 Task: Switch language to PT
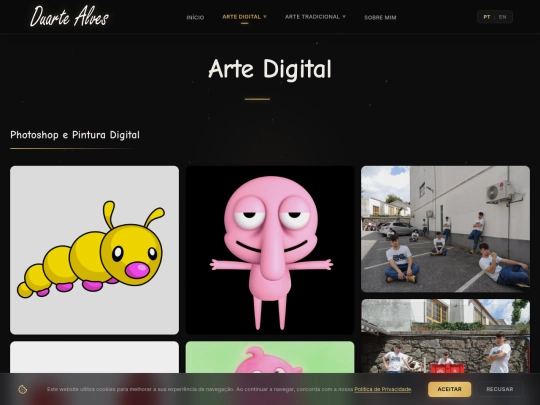click(487, 17)
